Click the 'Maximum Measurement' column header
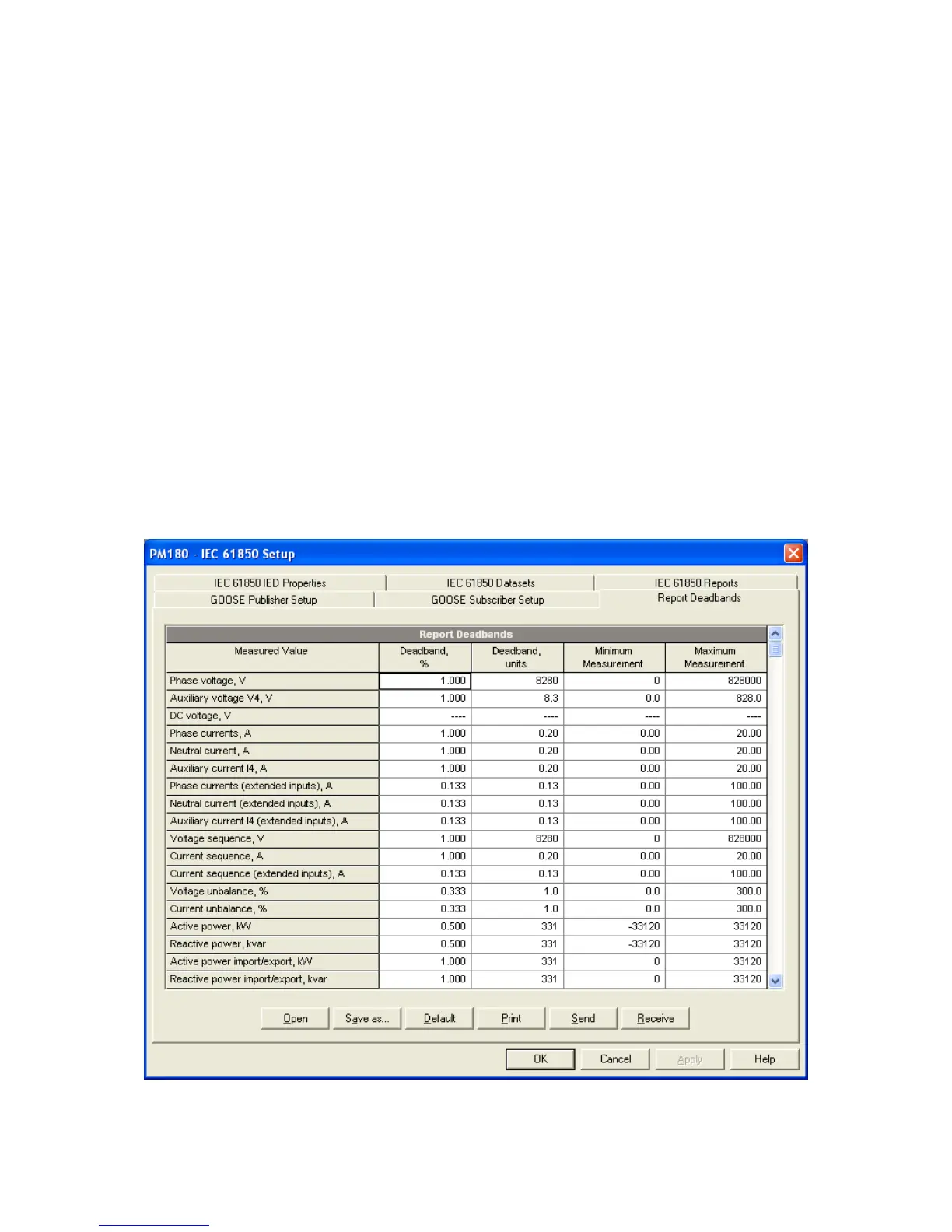This screenshot has height=1232, width=952. click(x=716, y=657)
